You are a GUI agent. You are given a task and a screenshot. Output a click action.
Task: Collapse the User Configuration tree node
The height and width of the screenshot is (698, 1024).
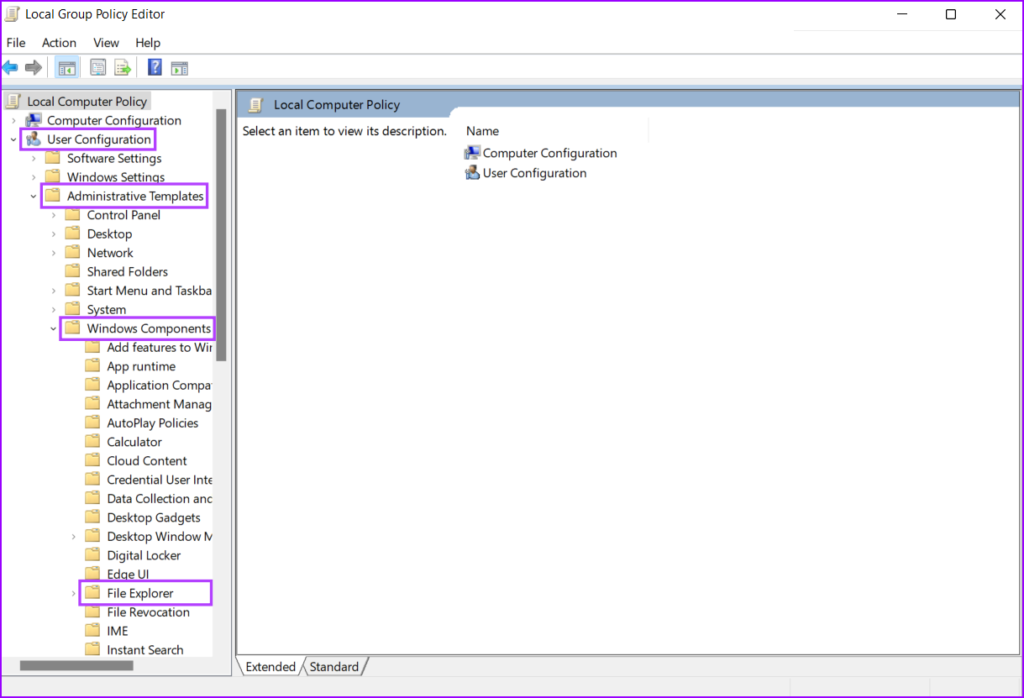(x=14, y=139)
